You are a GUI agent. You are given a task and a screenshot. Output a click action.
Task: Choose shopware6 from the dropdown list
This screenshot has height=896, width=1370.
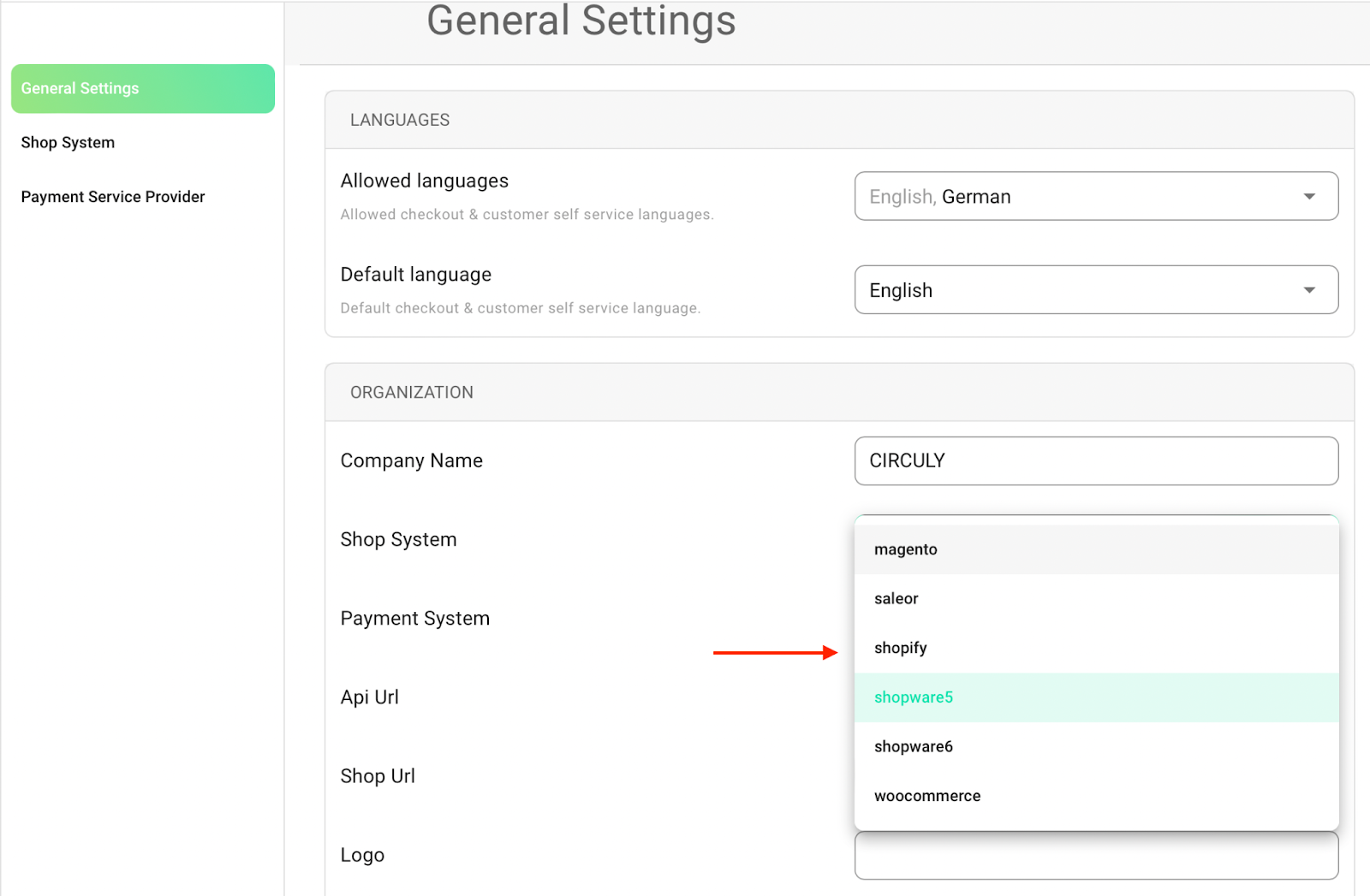(x=1096, y=746)
